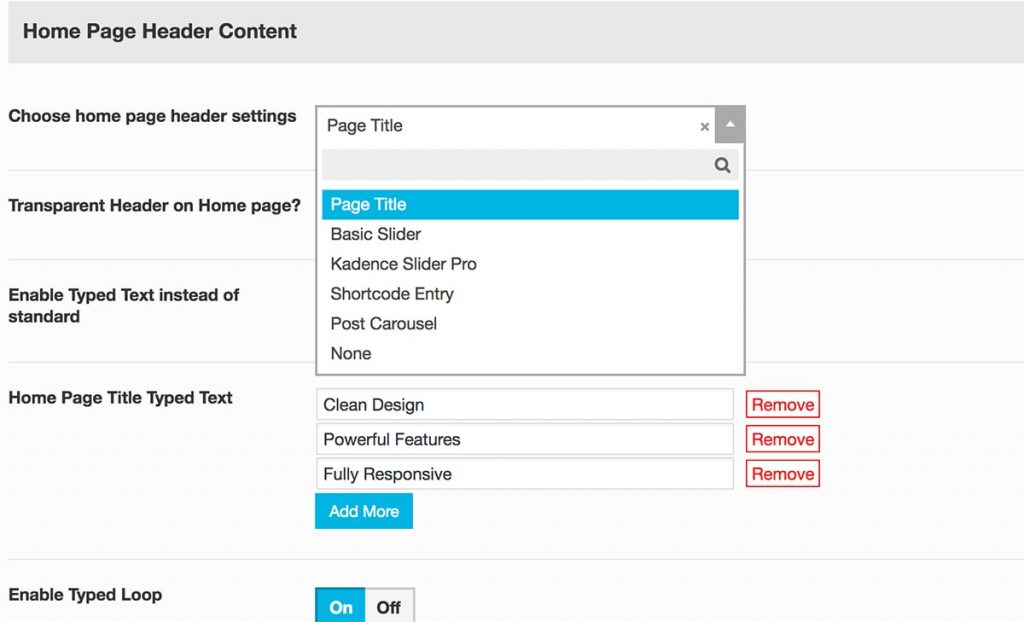Screen dimensions: 1024x622
Task: Click the magnifier icon in dropdown search
Action: (722, 166)
